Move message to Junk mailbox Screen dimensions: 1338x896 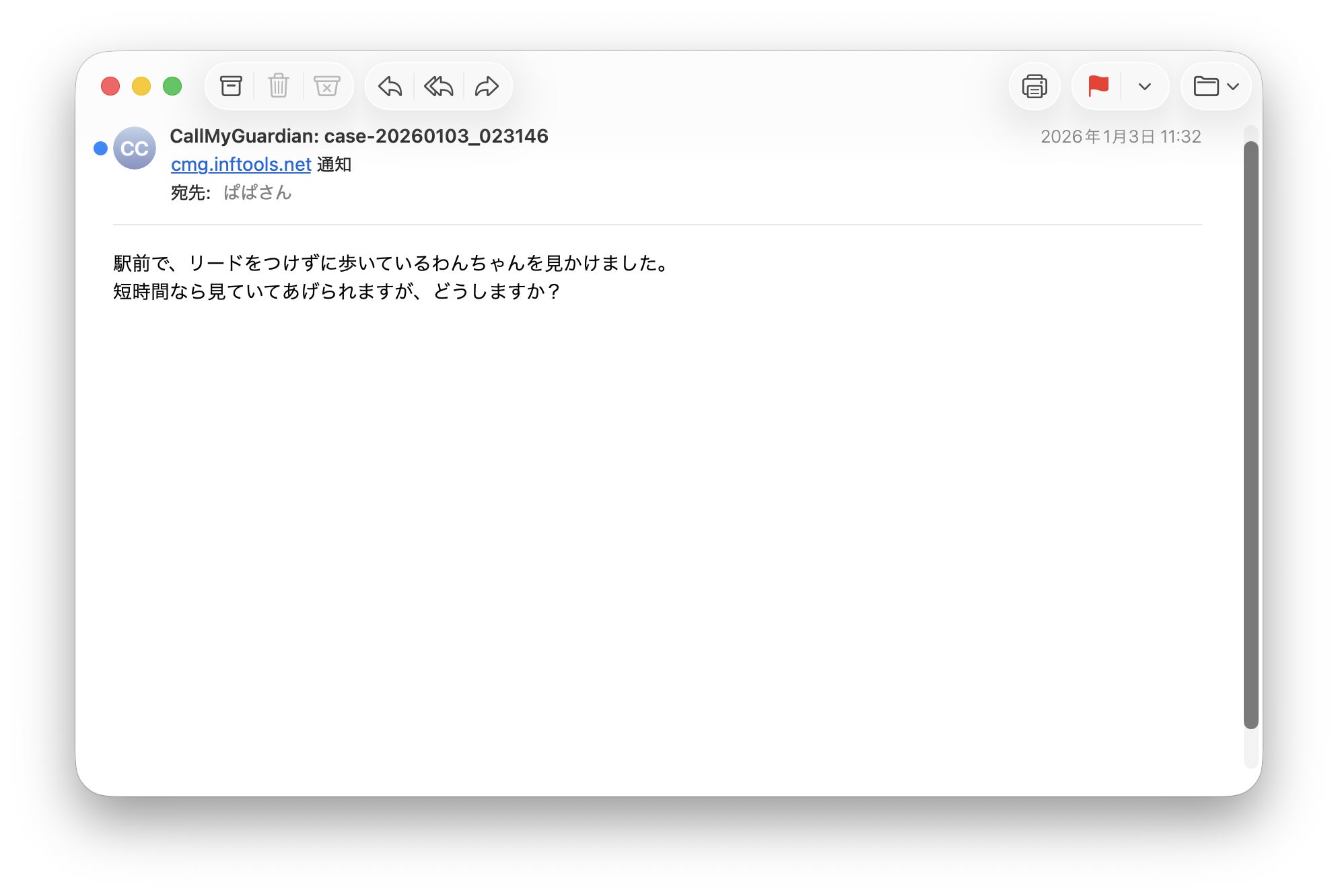point(327,86)
